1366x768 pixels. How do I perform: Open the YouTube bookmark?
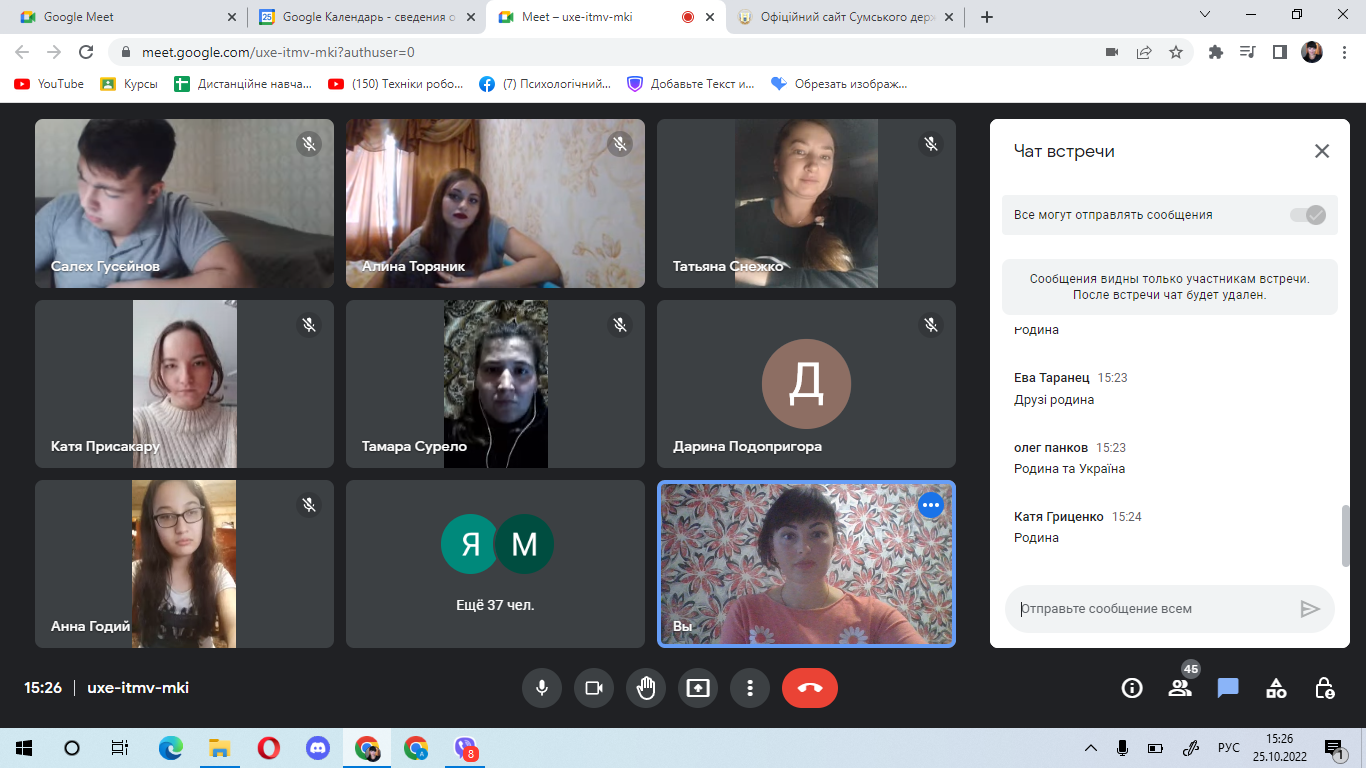pos(49,84)
